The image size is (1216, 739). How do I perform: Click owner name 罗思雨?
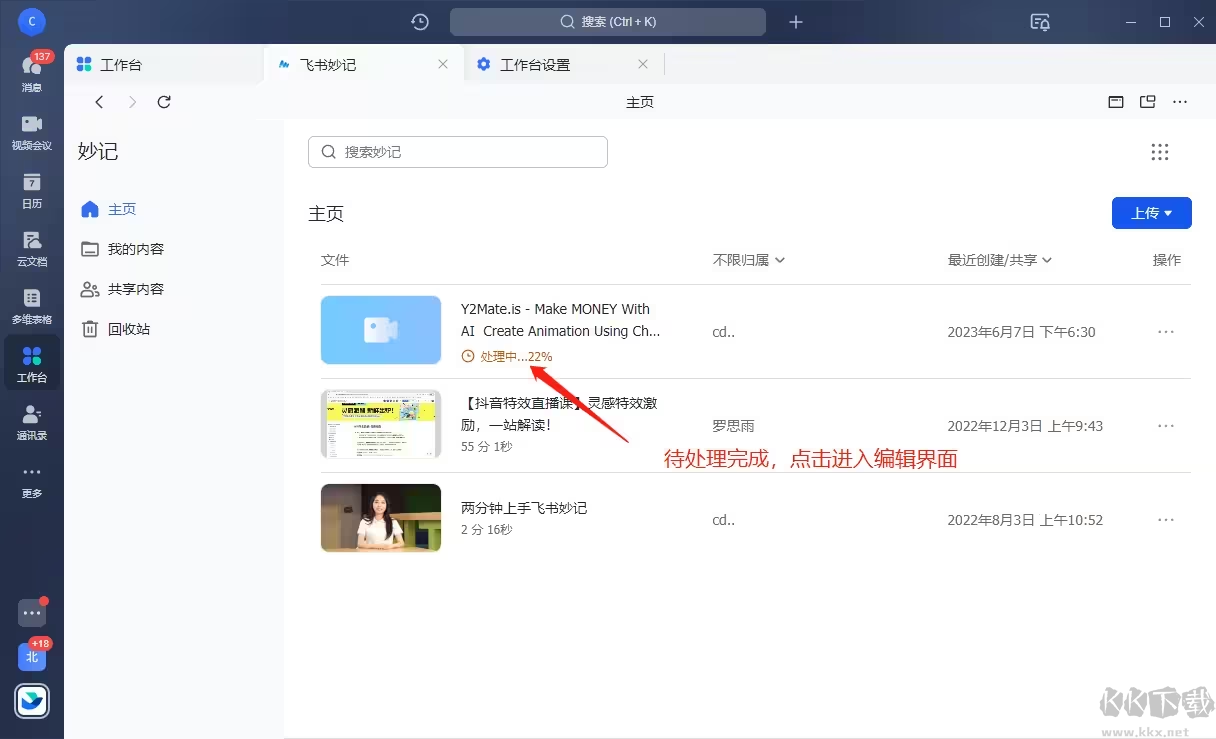[x=733, y=426]
